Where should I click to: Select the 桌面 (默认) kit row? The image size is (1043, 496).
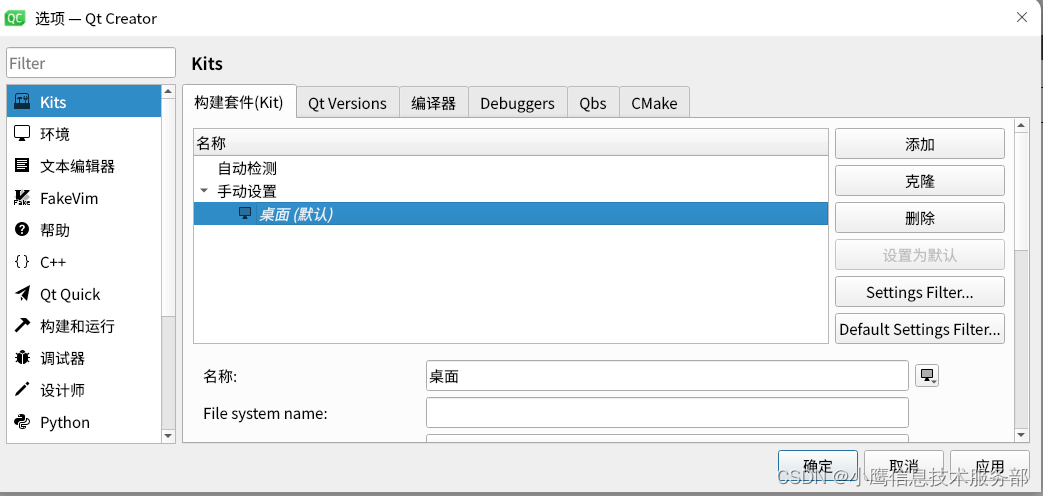(510, 214)
